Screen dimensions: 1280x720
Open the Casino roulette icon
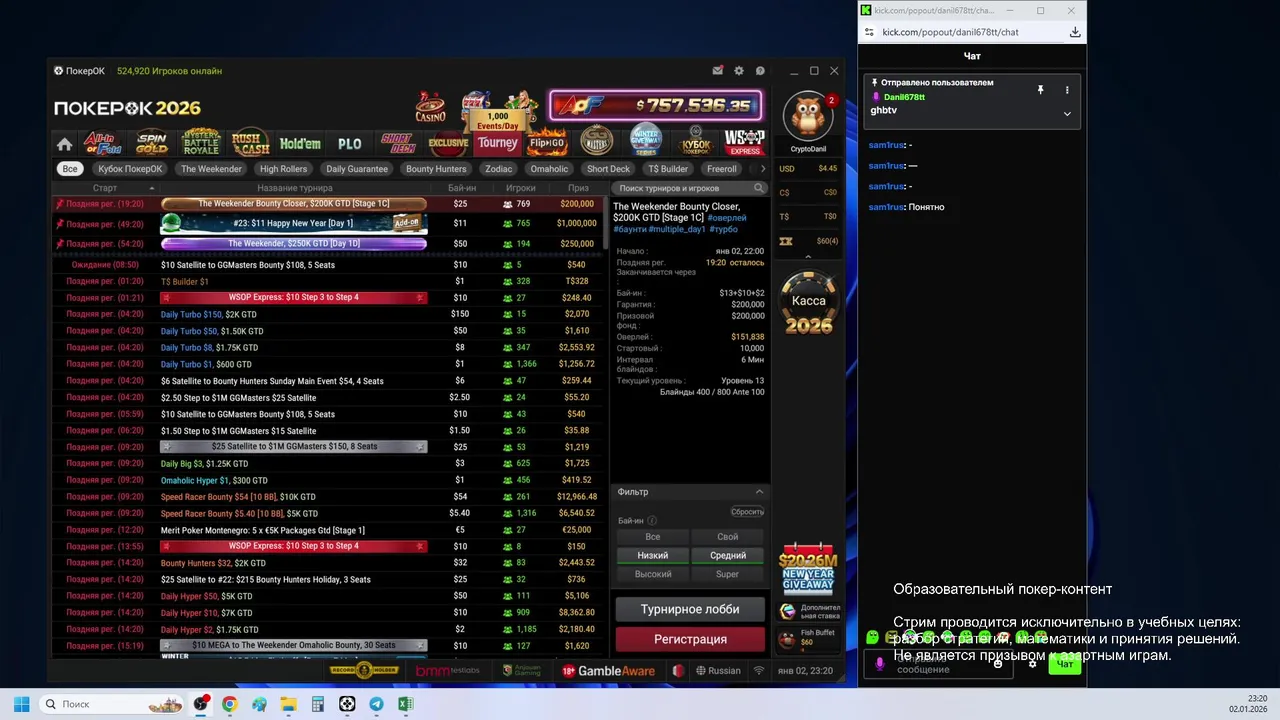click(431, 107)
